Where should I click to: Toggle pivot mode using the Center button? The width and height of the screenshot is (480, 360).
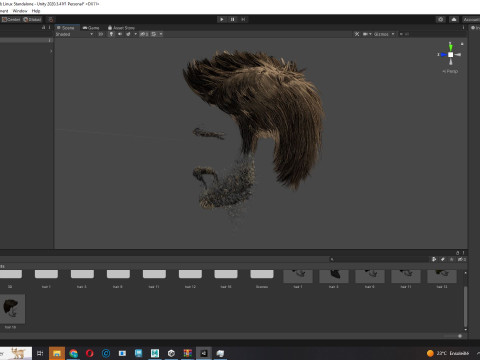(x=11, y=19)
